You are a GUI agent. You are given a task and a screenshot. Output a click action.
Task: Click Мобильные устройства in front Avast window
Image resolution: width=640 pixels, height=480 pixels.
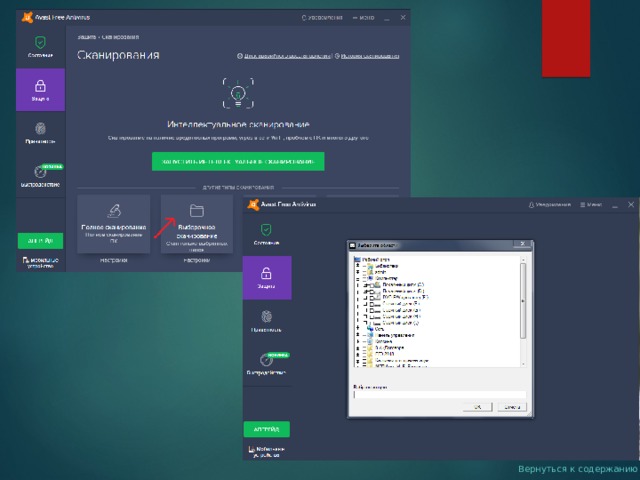pyautogui.click(x=267, y=451)
